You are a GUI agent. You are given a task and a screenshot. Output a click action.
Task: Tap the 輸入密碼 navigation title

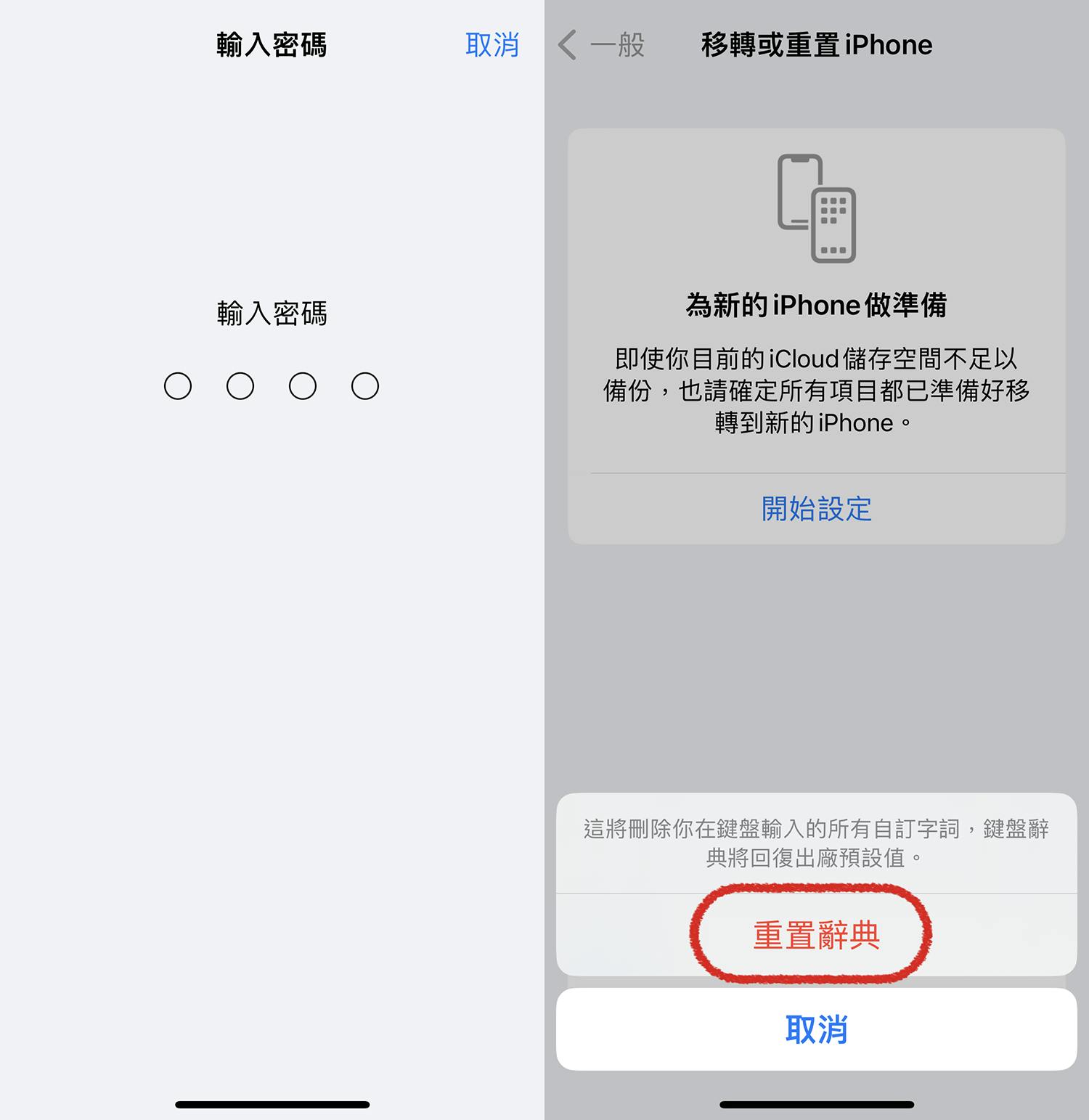click(272, 45)
